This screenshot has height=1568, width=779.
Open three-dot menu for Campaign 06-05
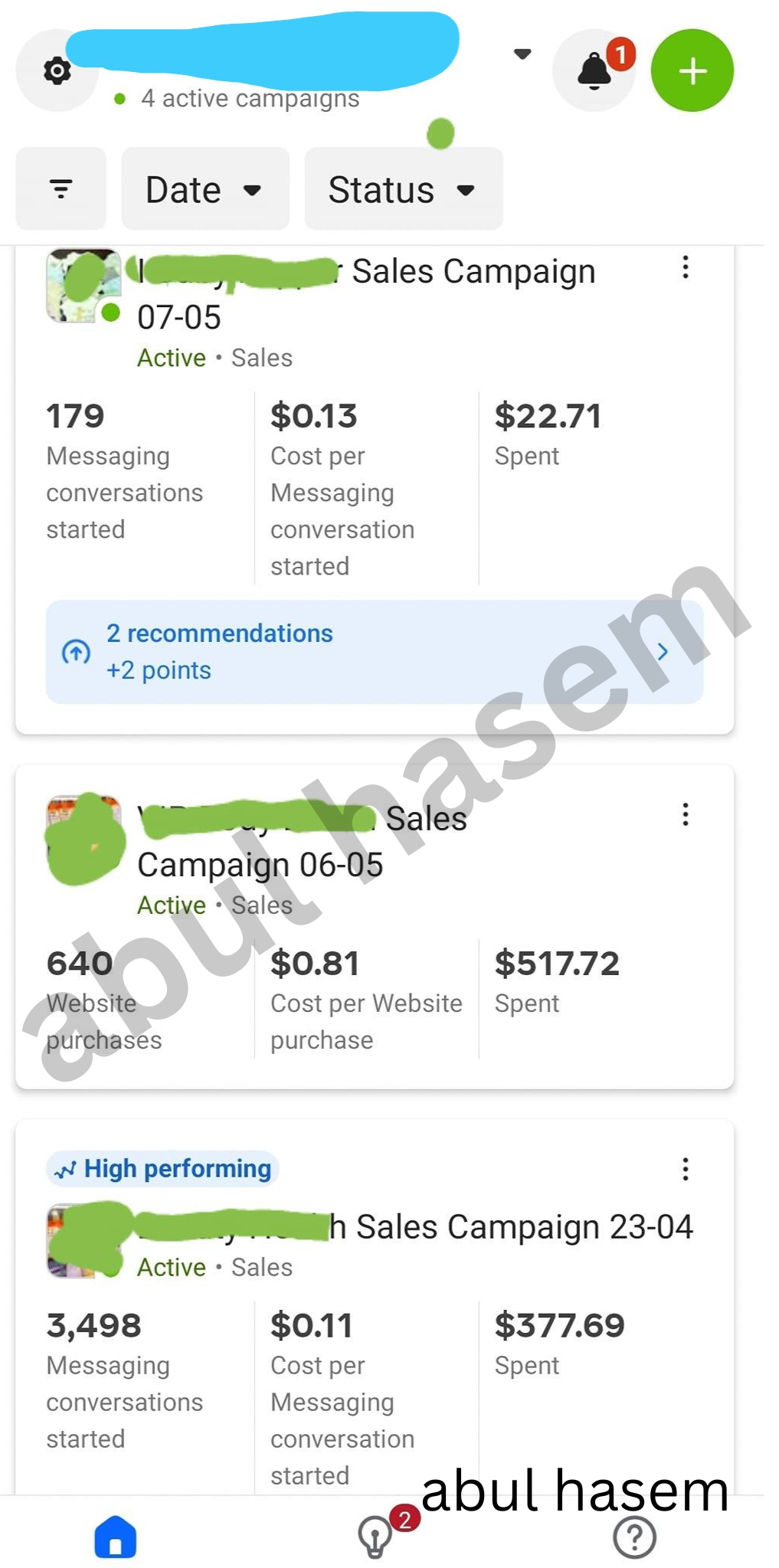tap(686, 814)
